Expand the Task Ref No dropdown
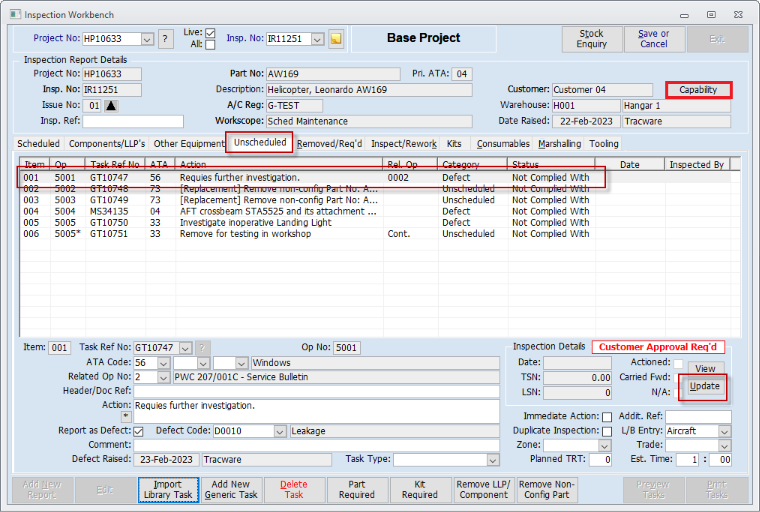The height and width of the screenshot is (512, 760). tap(185, 348)
